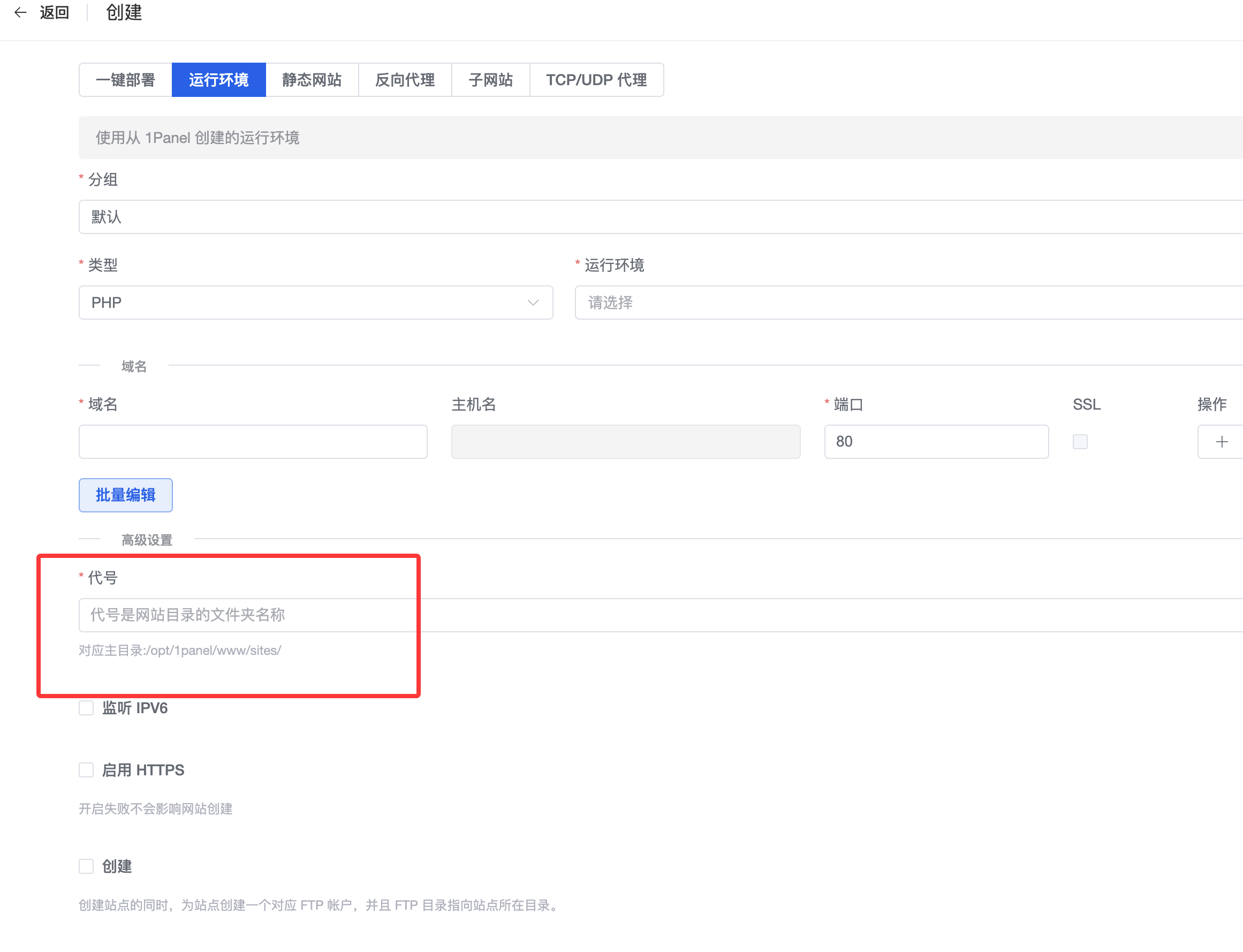The height and width of the screenshot is (952, 1243).
Task: Toggle the SSL checkbox
Action: point(1080,441)
